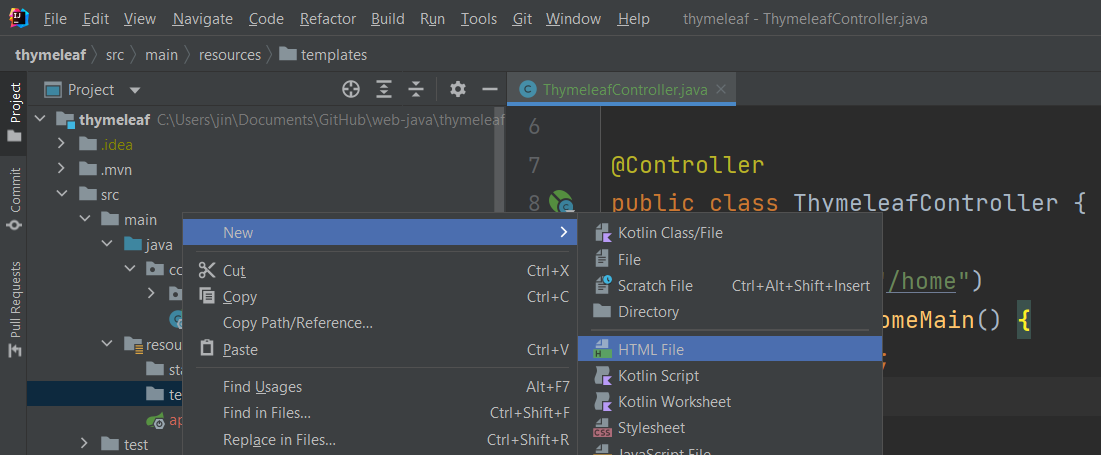Open the File menu

(55, 19)
